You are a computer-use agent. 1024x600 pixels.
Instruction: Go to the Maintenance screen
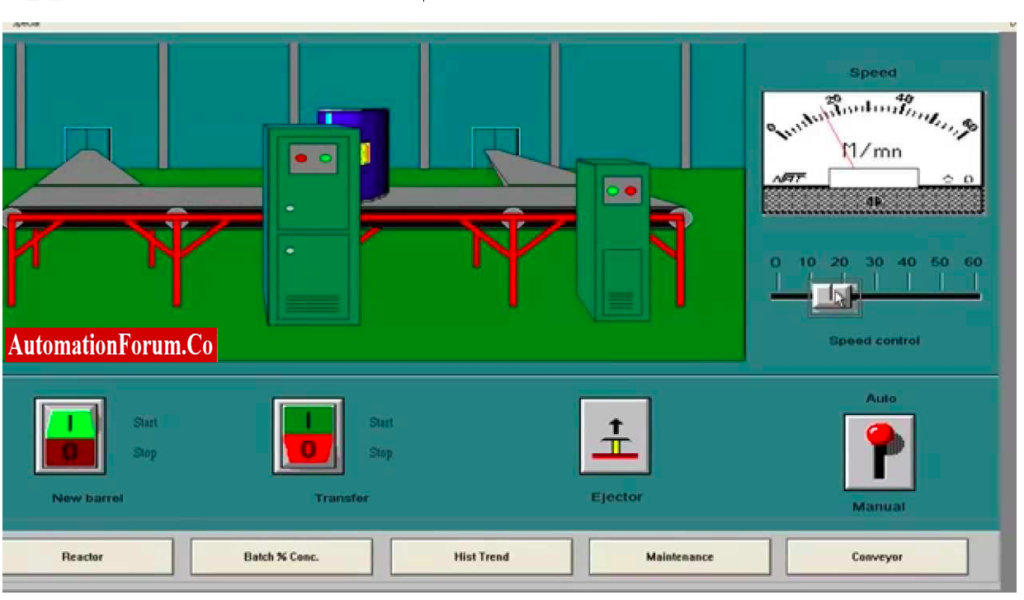pyautogui.click(x=680, y=557)
